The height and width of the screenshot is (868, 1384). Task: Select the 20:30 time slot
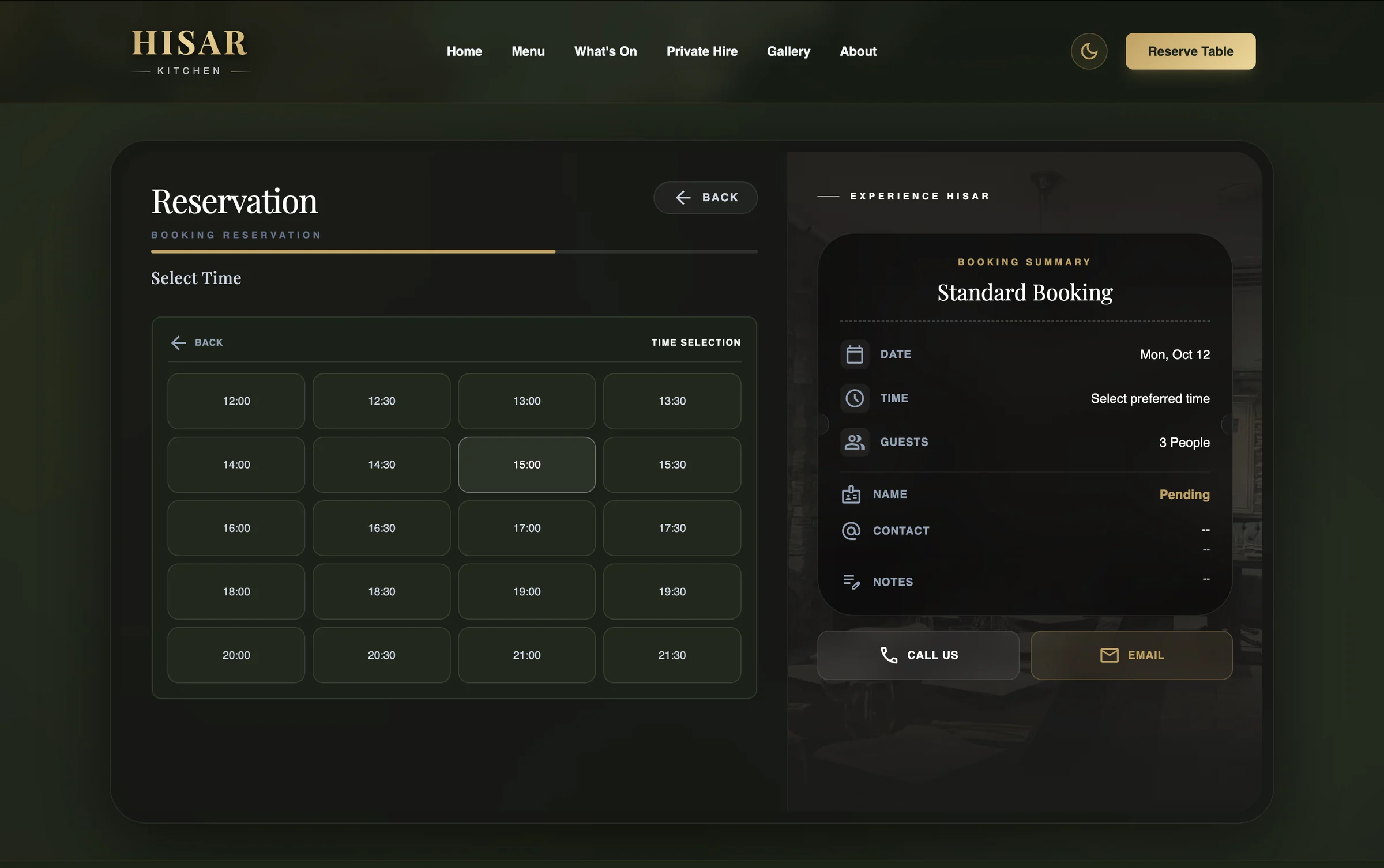coord(381,655)
